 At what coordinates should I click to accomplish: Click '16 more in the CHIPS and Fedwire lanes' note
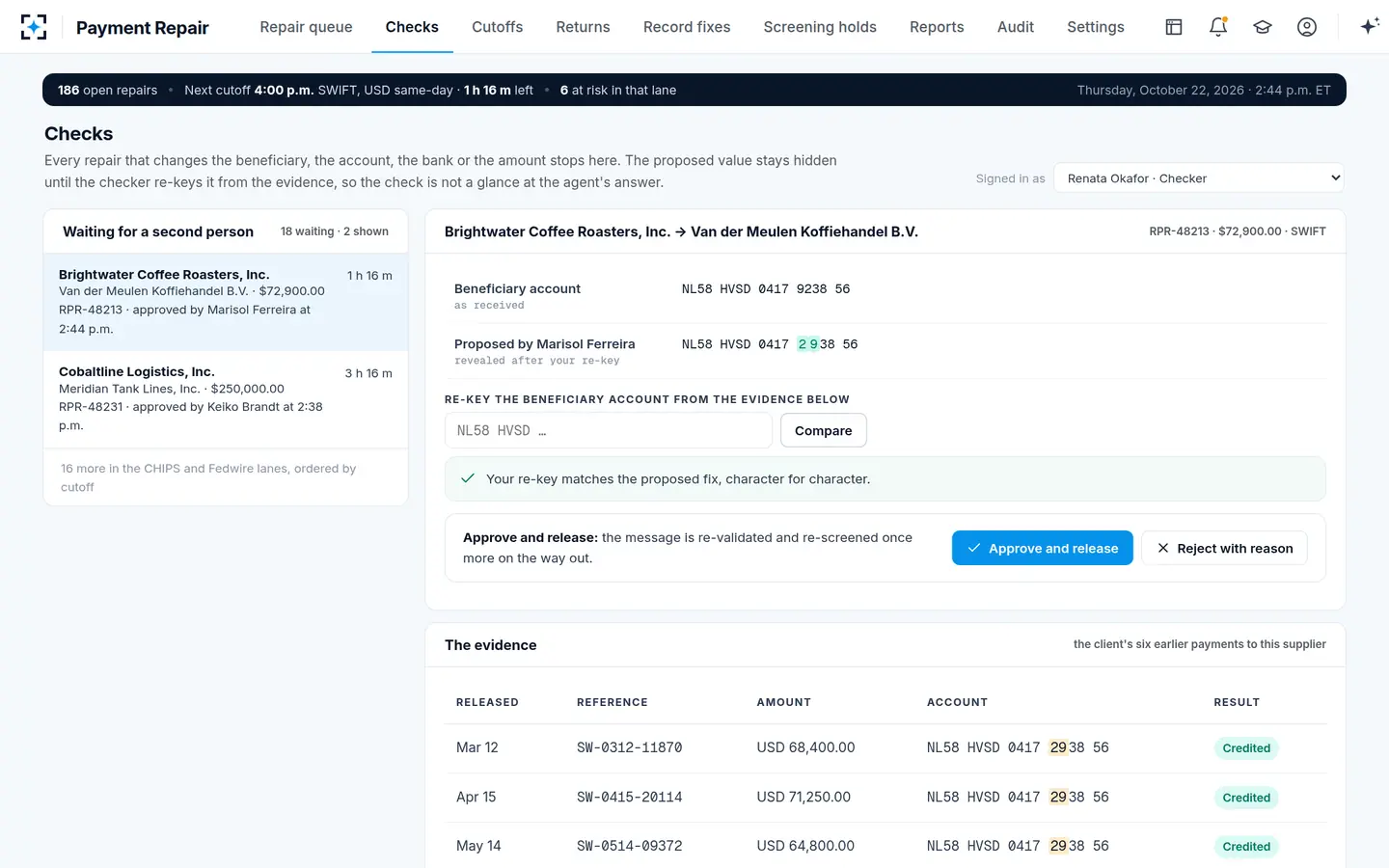pos(208,477)
